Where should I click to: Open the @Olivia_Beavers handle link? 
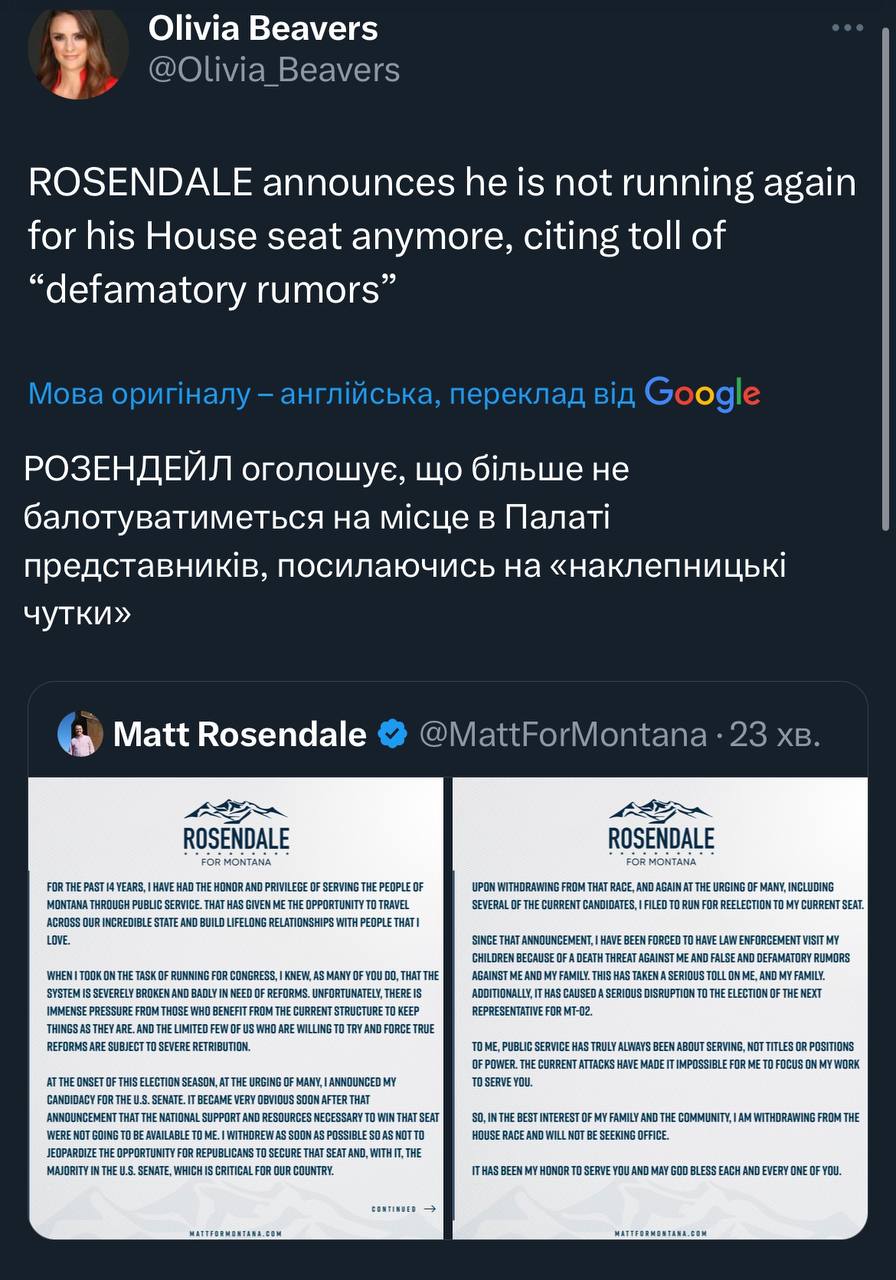pyautogui.click(x=273, y=70)
